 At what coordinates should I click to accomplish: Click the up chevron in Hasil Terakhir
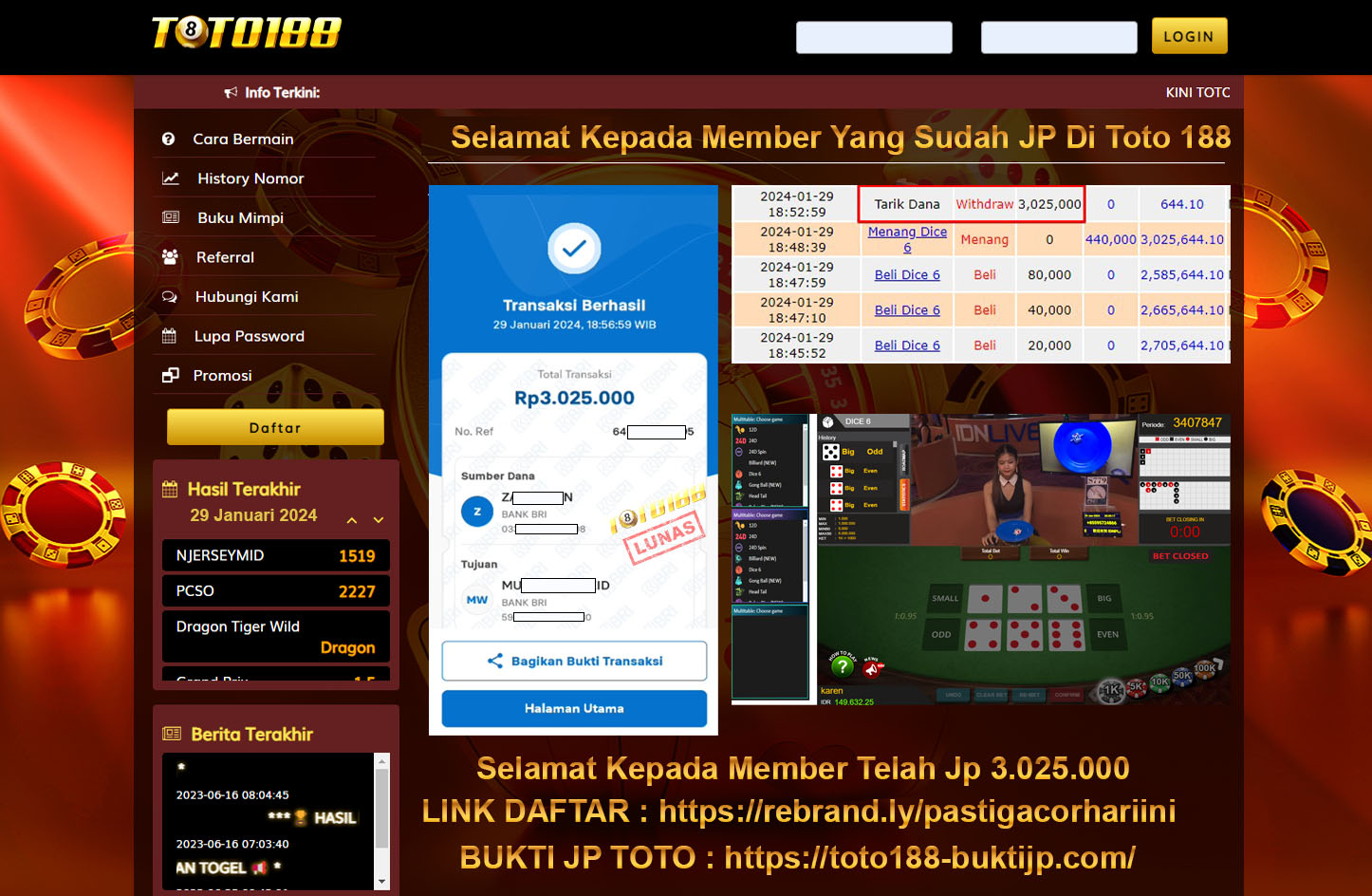pos(352,520)
